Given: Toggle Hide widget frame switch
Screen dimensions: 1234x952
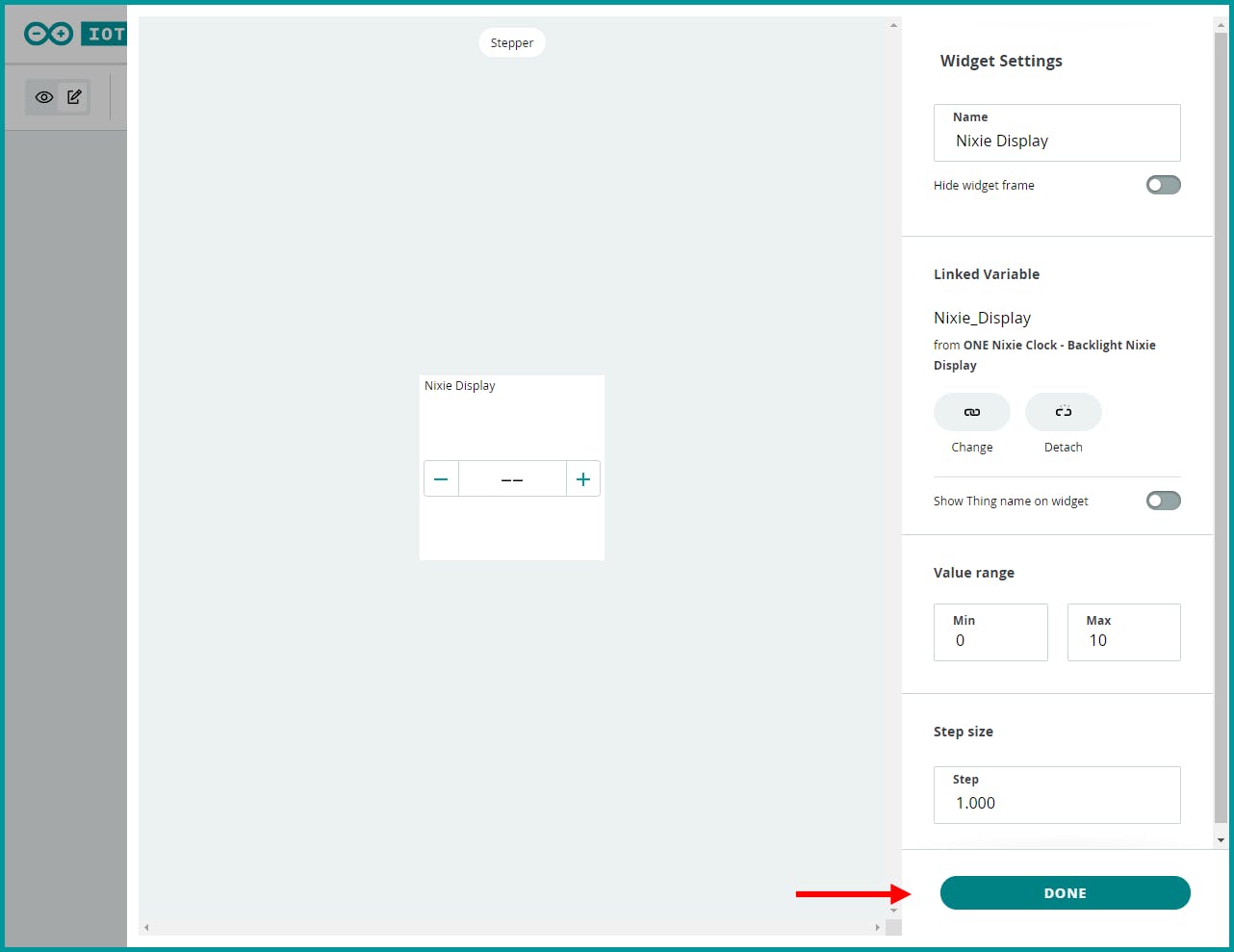Looking at the screenshot, I should [x=1163, y=185].
